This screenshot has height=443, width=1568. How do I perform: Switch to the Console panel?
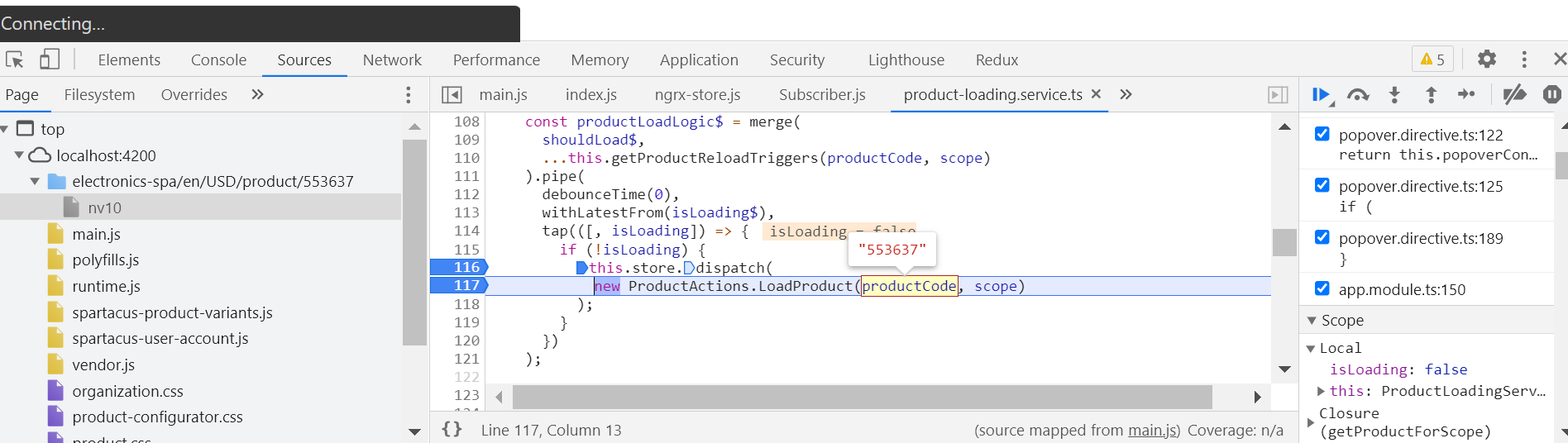[x=218, y=60]
